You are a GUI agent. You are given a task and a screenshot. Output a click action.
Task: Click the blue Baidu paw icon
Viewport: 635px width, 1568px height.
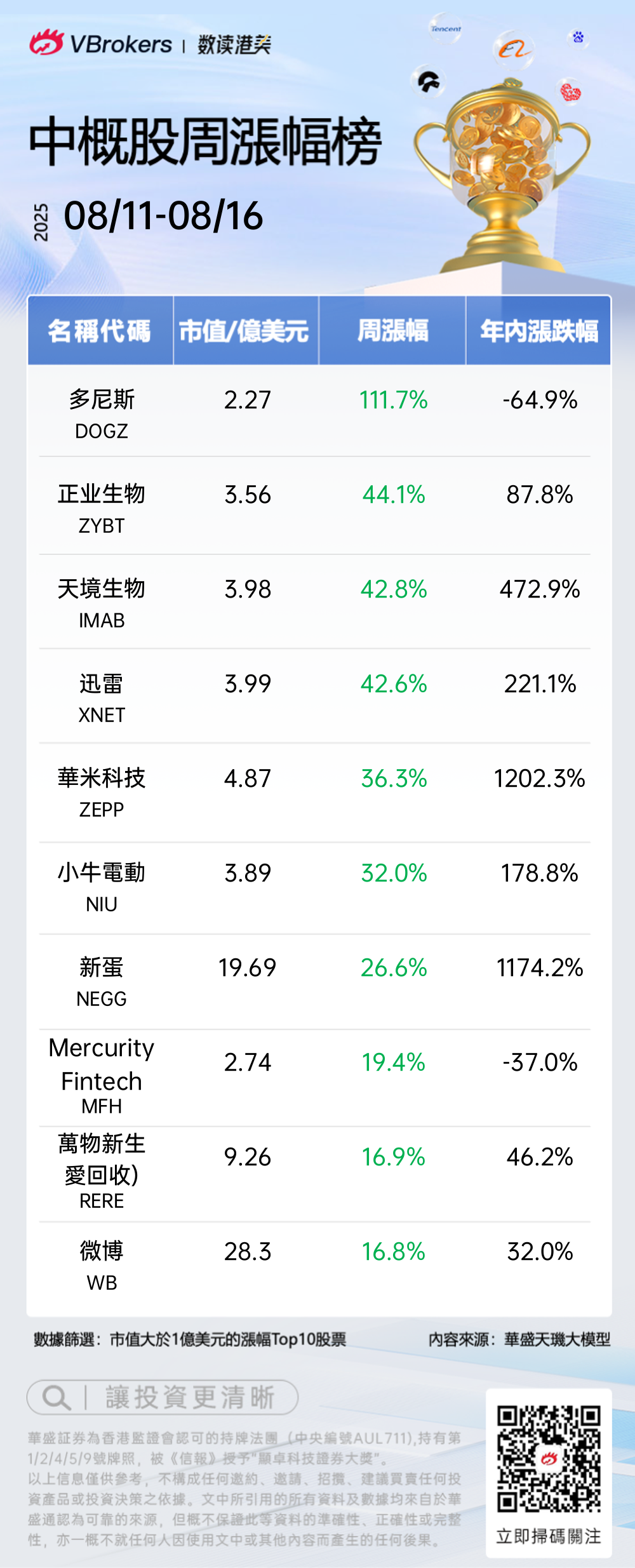578,37
